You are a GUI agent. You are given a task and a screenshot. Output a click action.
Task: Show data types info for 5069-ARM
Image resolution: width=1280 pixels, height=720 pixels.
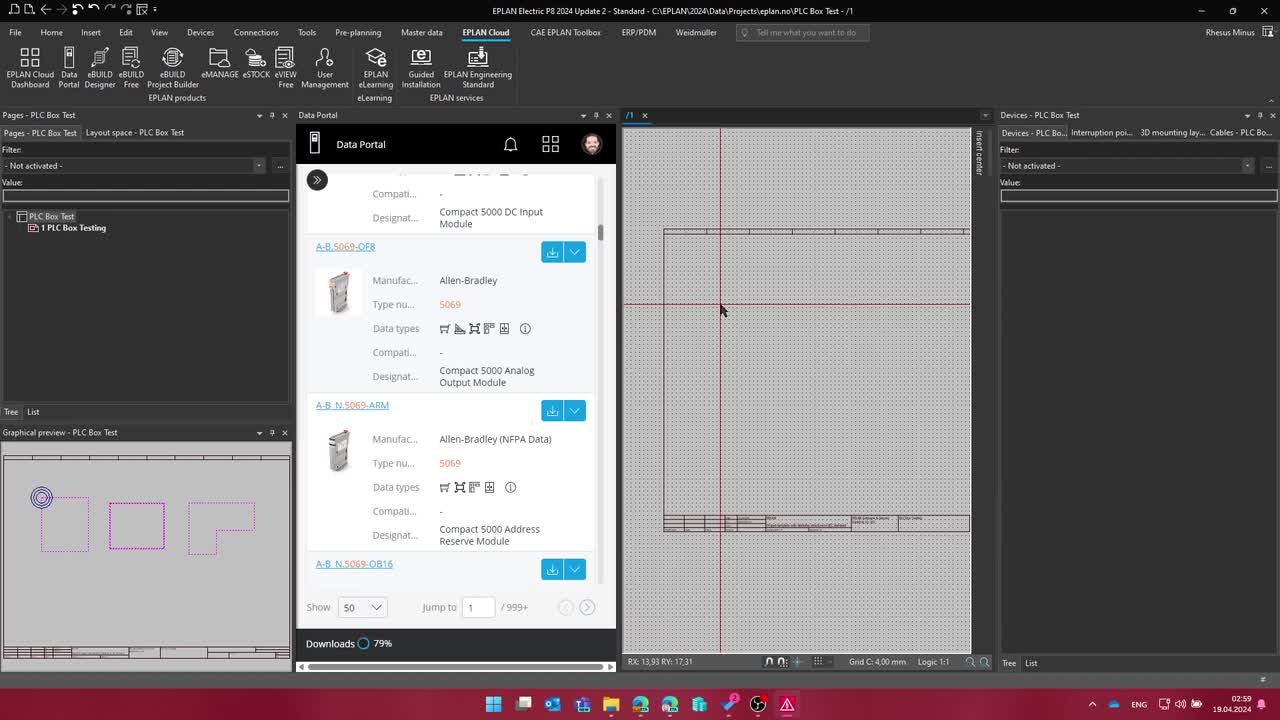tap(510, 487)
